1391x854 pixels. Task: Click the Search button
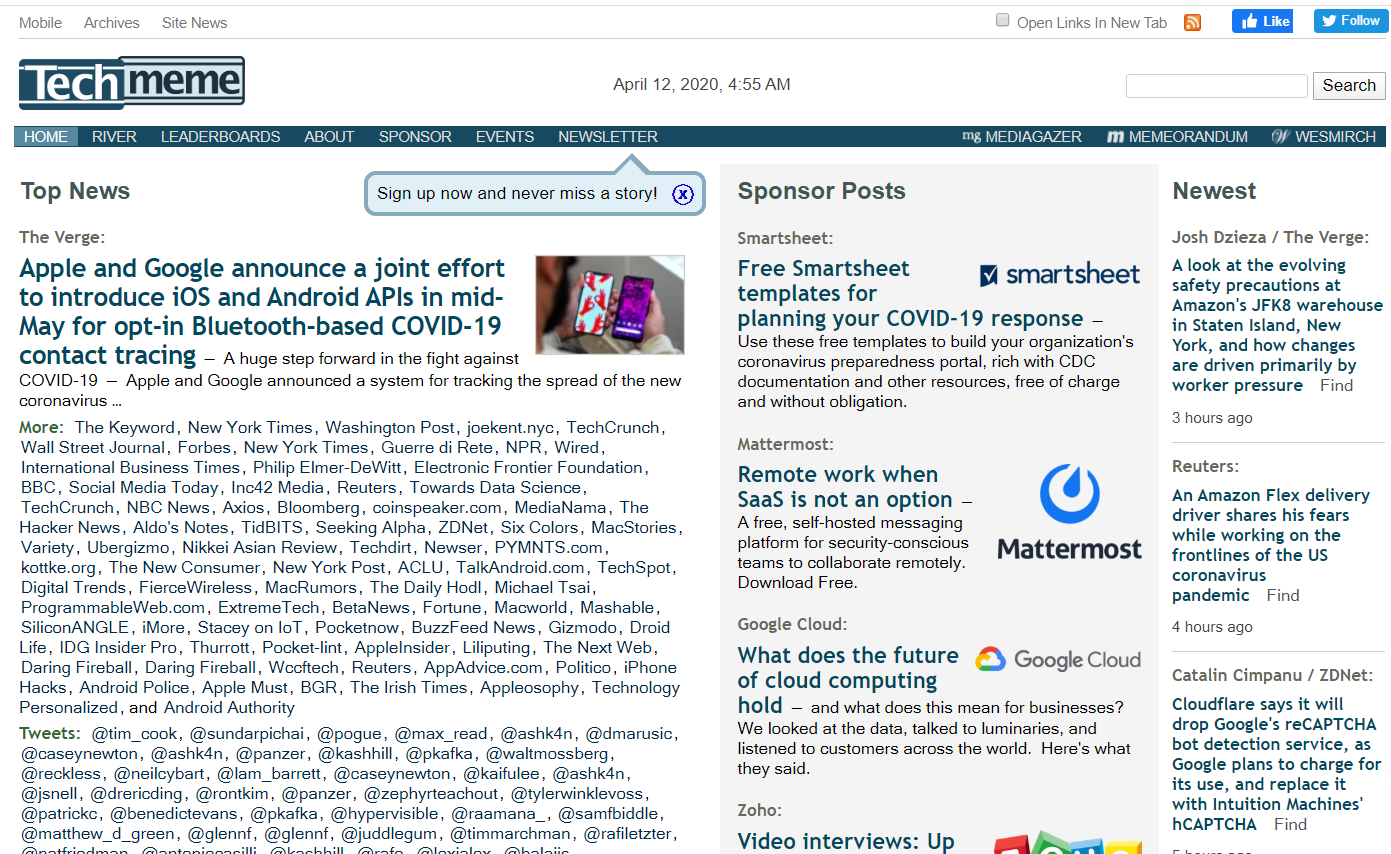point(1349,85)
